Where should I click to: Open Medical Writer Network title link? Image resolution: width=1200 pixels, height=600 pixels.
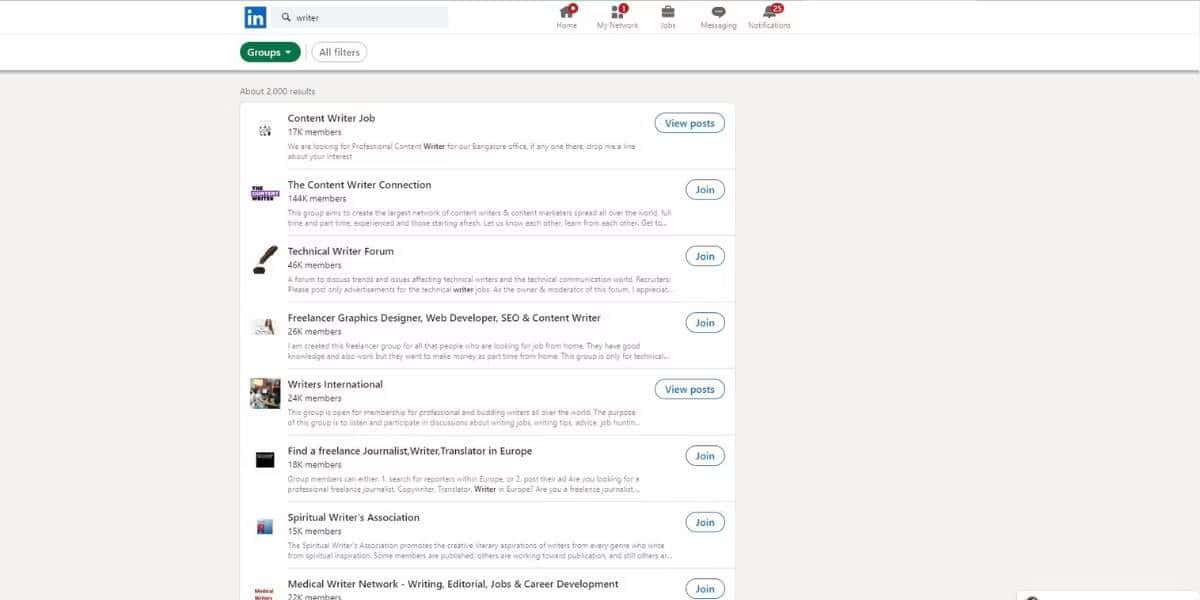pyautogui.click(x=453, y=584)
